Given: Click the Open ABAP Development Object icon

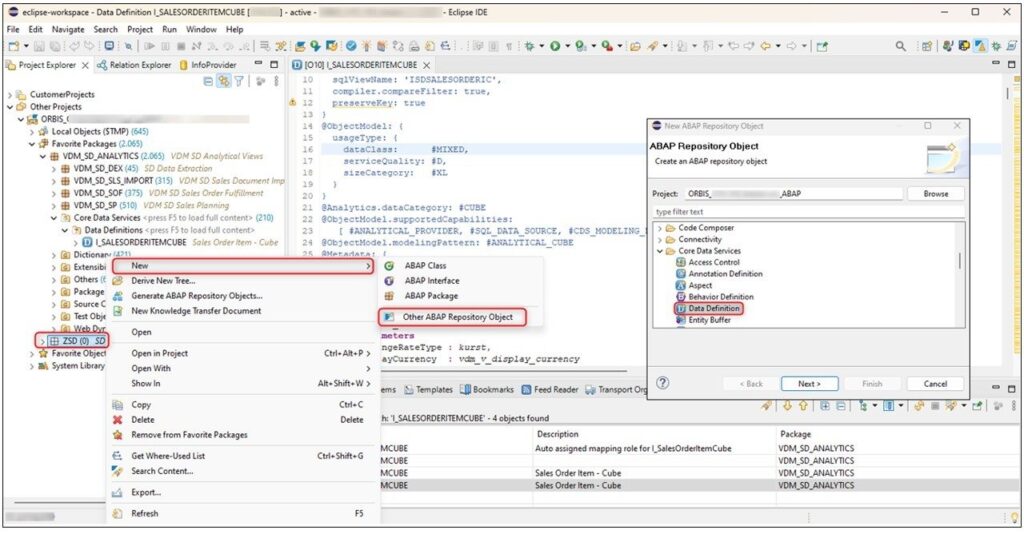Looking at the screenshot, I should tap(300, 46).
